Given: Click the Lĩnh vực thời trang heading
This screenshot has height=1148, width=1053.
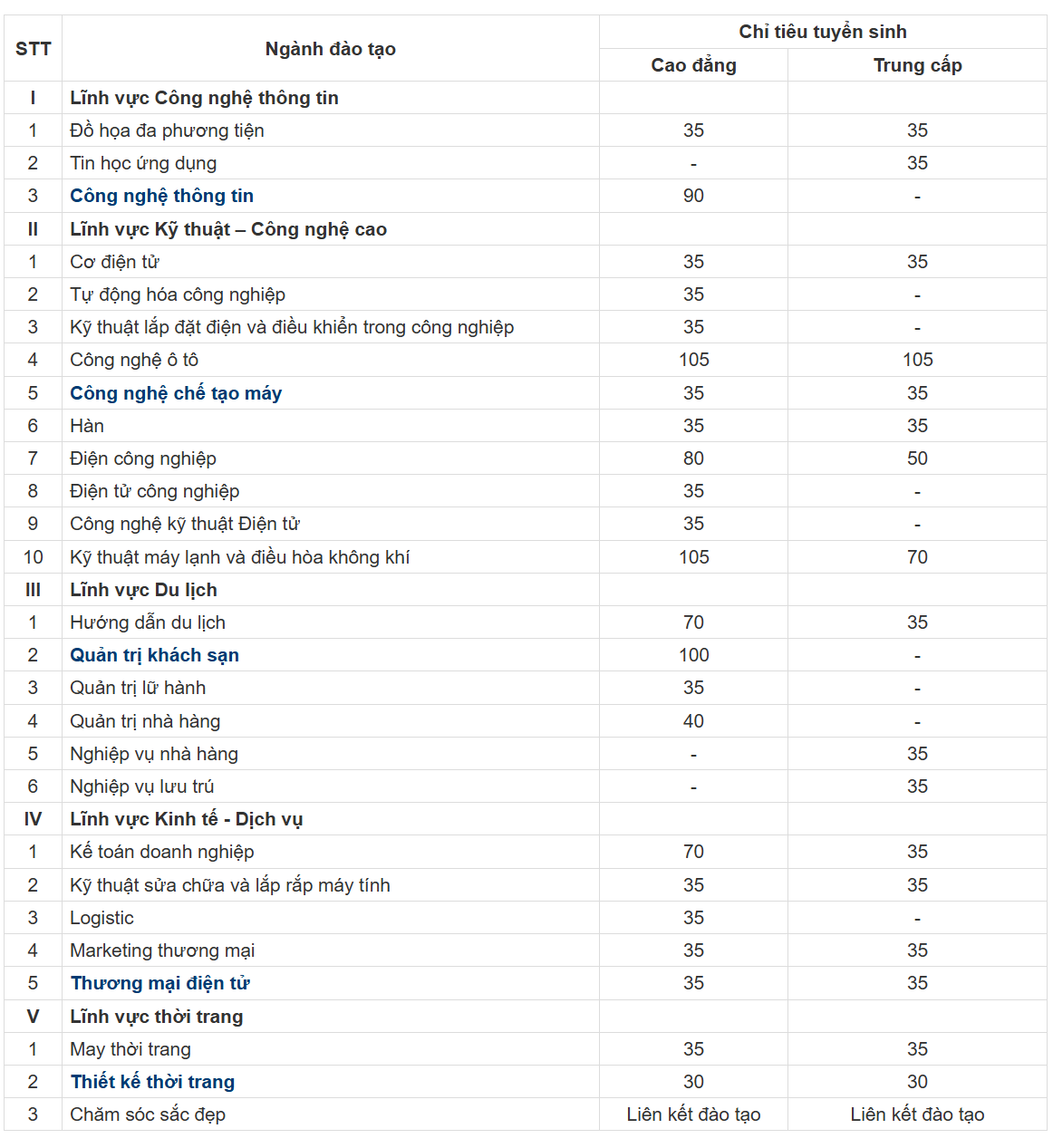Looking at the screenshot, I should tap(156, 1017).
